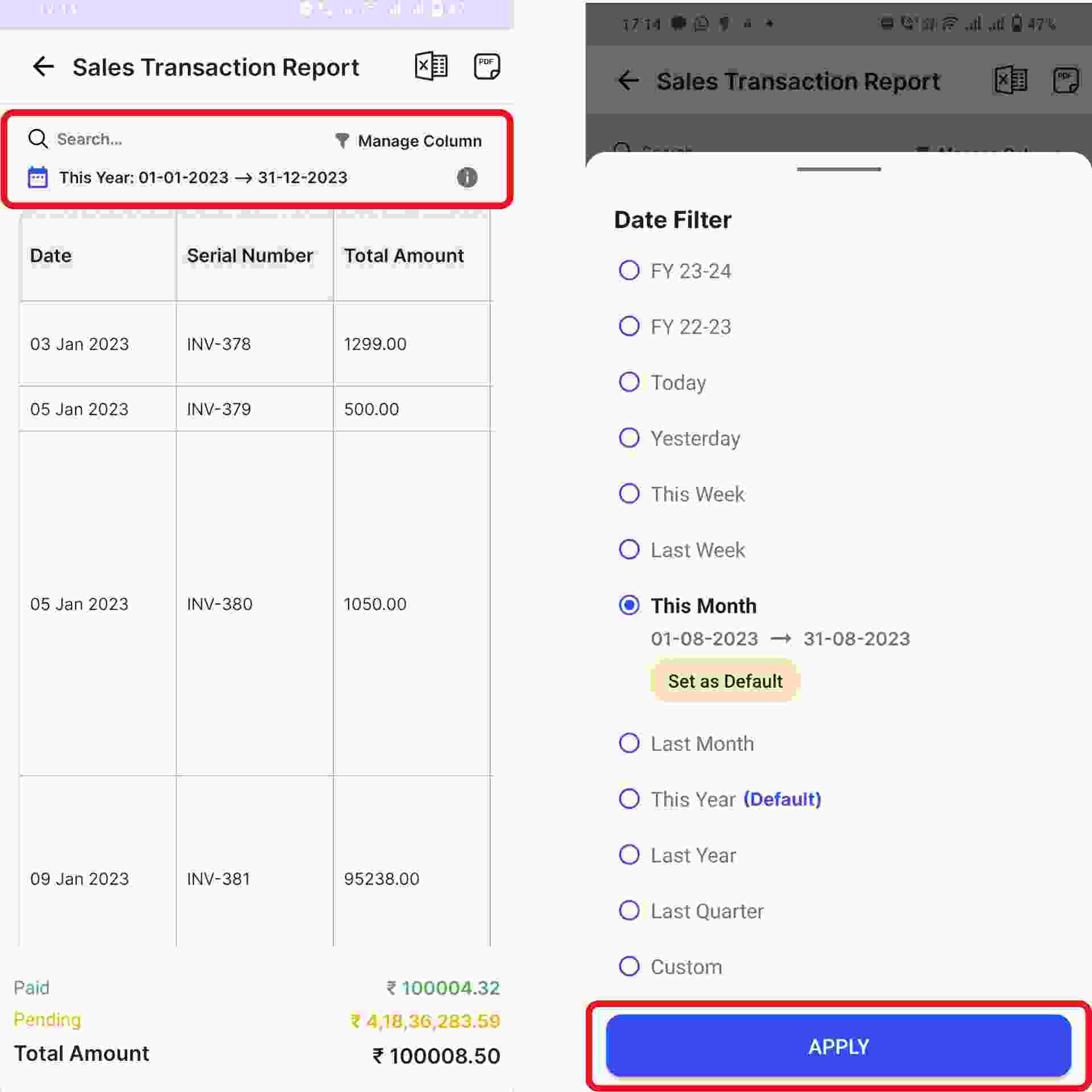
Task: Click into the Search input field
Action: 171,139
